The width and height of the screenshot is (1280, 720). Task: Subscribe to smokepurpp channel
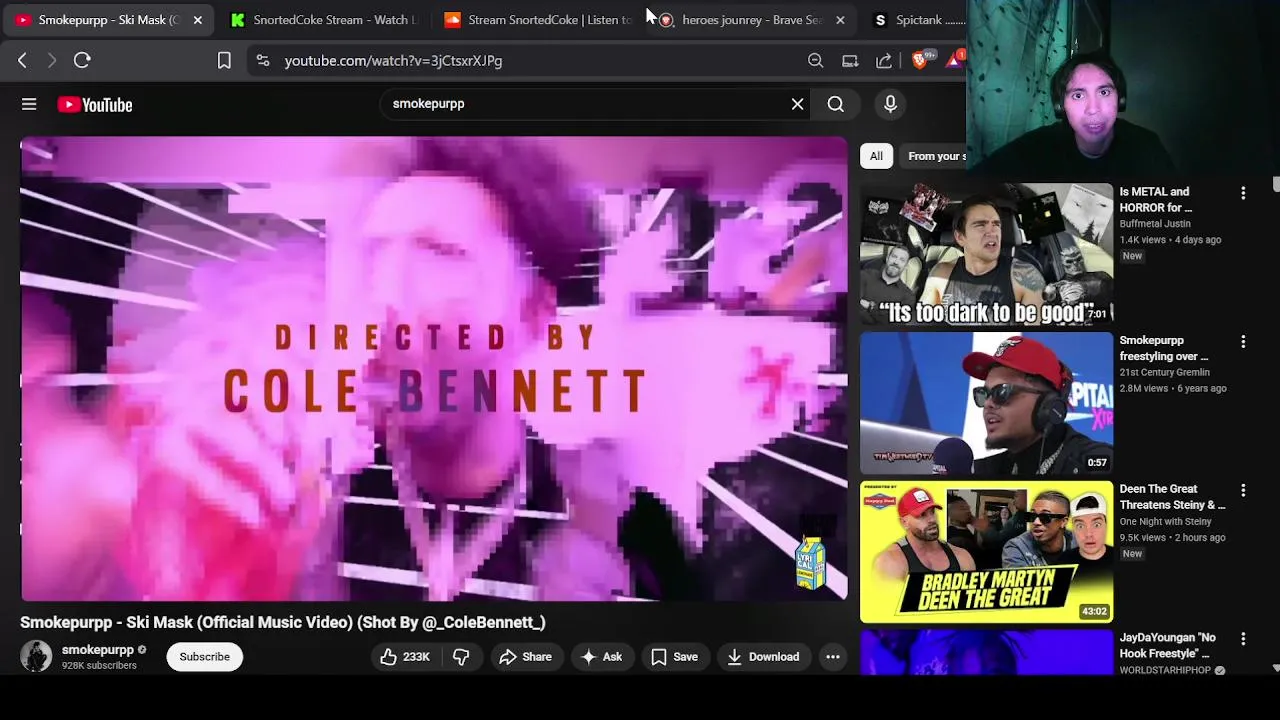[205, 657]
